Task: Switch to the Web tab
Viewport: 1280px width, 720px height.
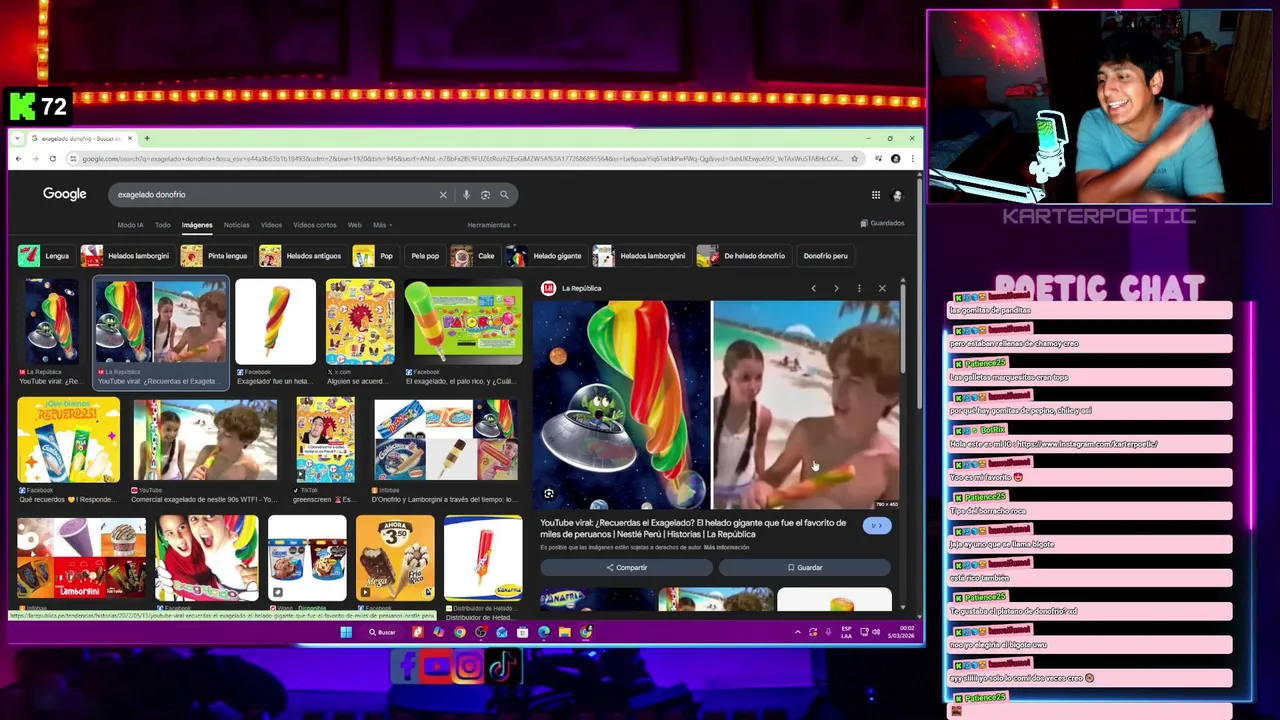Action: 354,225
